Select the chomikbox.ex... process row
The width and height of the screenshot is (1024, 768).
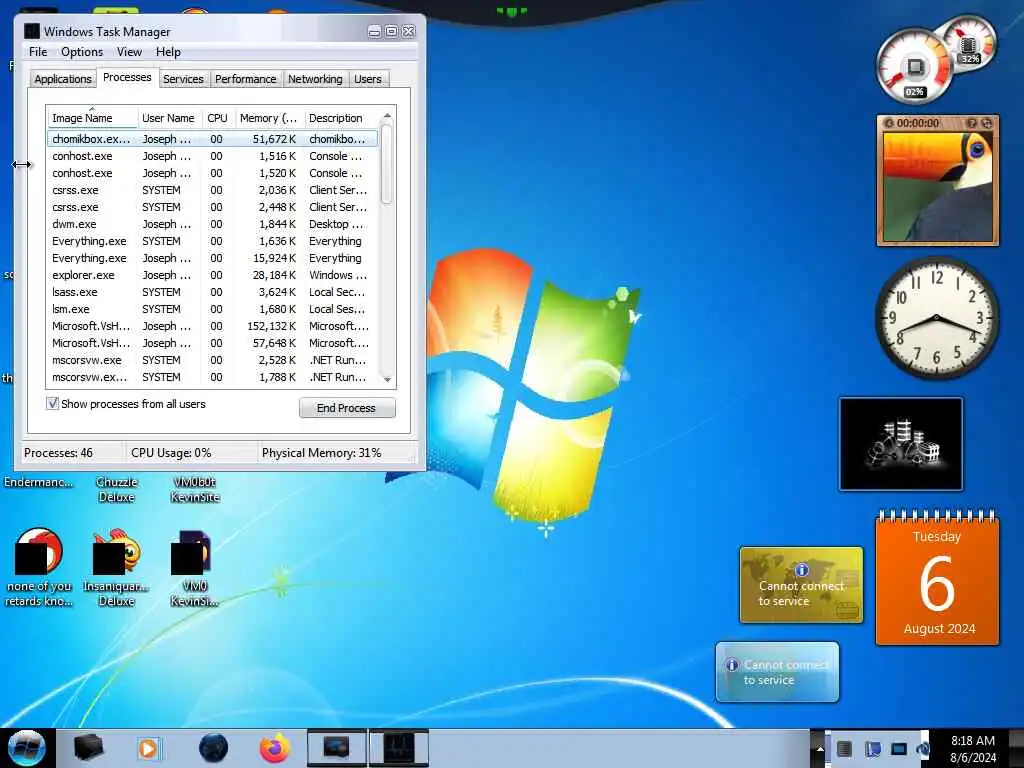[x=212, y=139]
